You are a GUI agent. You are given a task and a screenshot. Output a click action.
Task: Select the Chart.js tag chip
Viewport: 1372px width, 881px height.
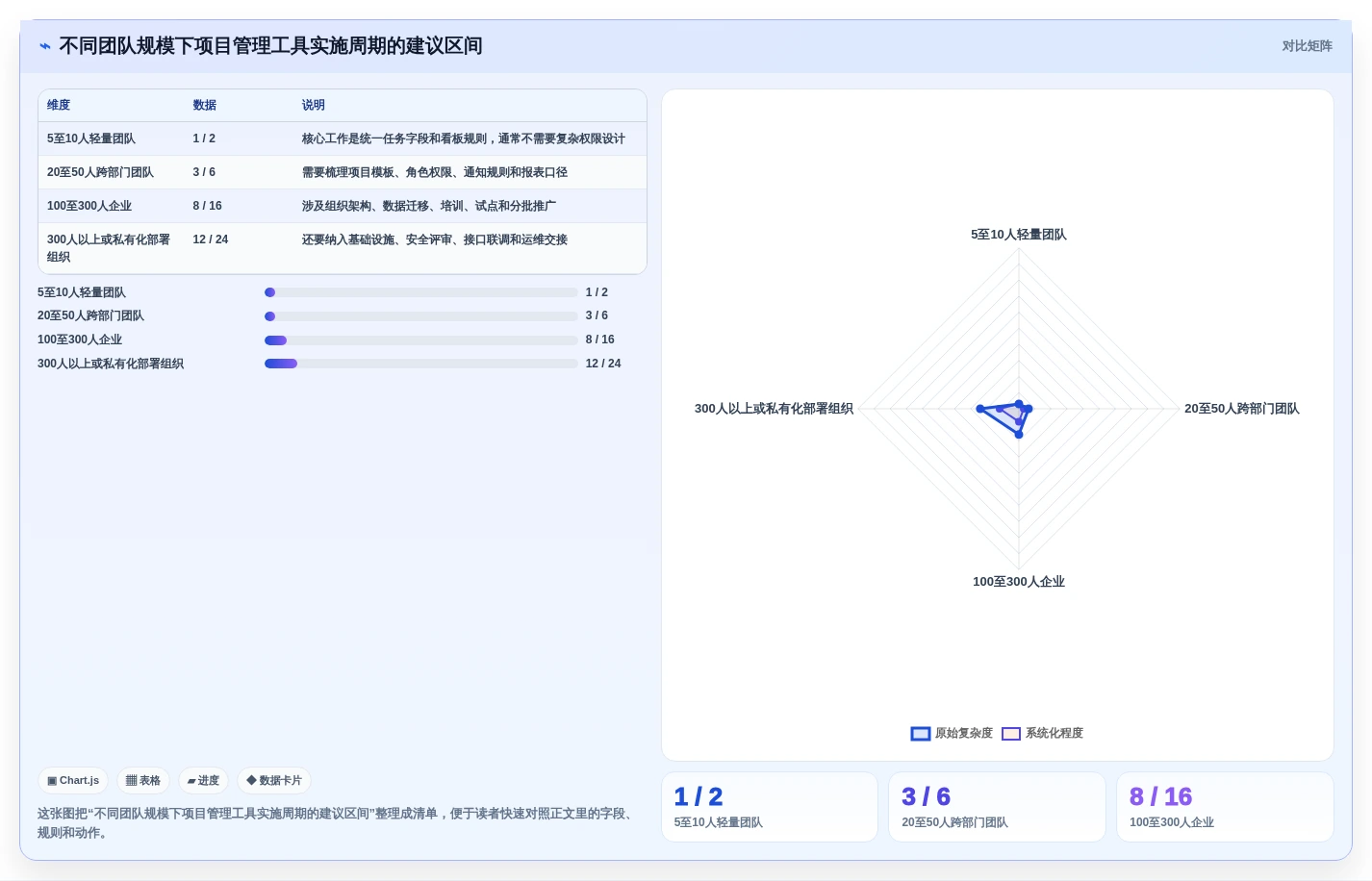point(73,781)
